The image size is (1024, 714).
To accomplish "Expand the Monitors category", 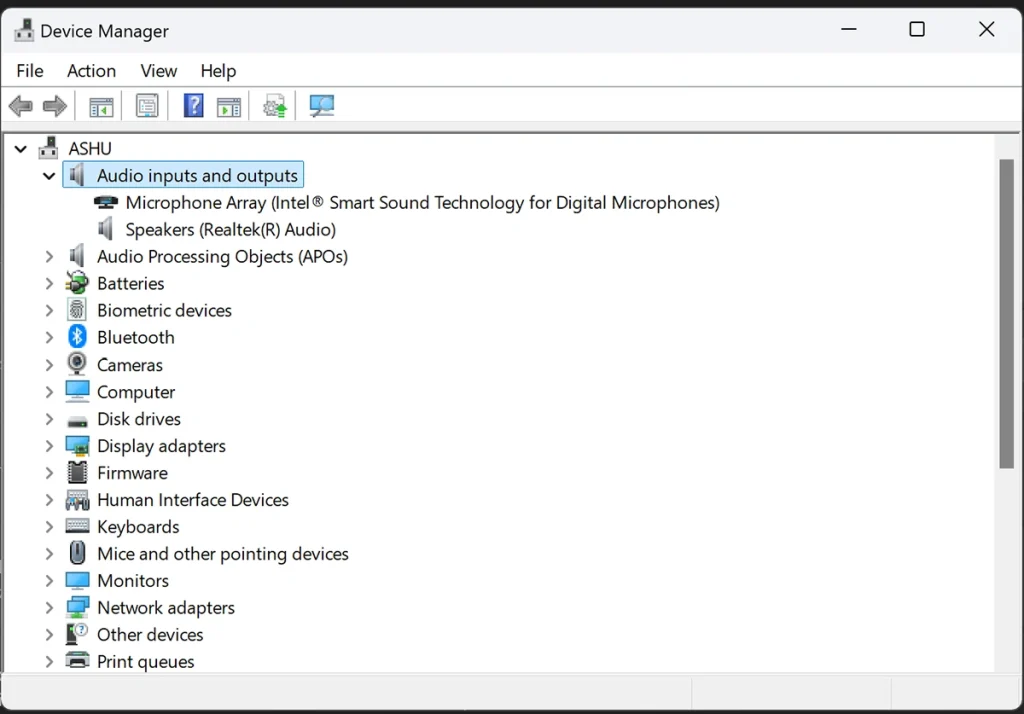I will click(x=49, y=581).
